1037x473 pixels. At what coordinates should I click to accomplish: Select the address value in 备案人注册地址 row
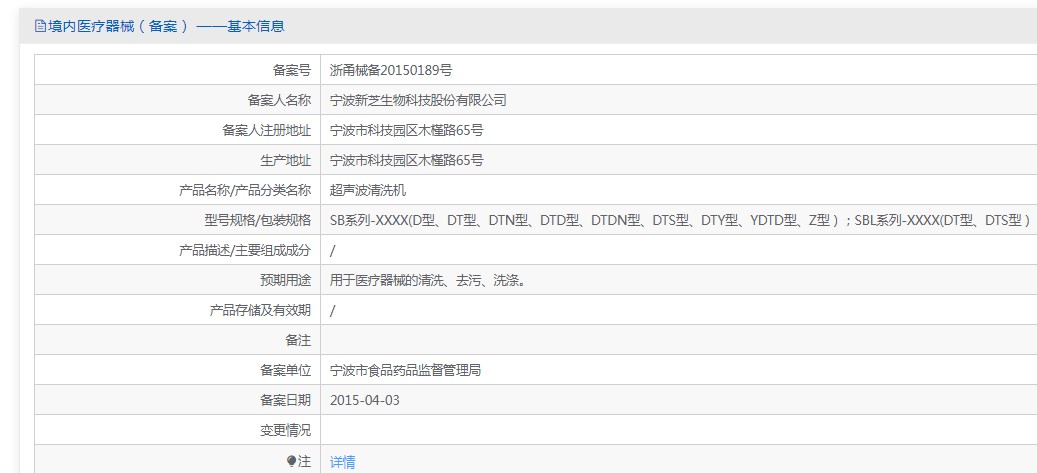coord(407,130)
